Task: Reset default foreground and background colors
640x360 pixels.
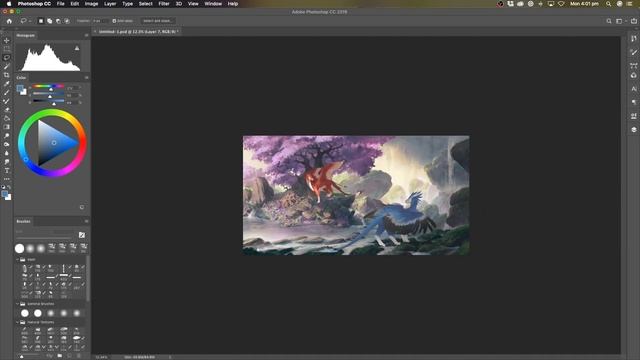Action: click(x=3, y=187)
